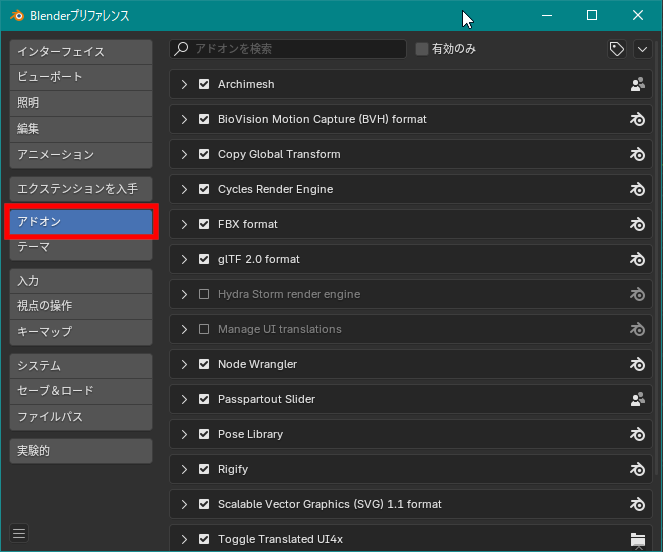This screenshot has height=552, width=663.
Task: Click the Blender icon on Node Wrangler row
Action: [x=637, y=364]
